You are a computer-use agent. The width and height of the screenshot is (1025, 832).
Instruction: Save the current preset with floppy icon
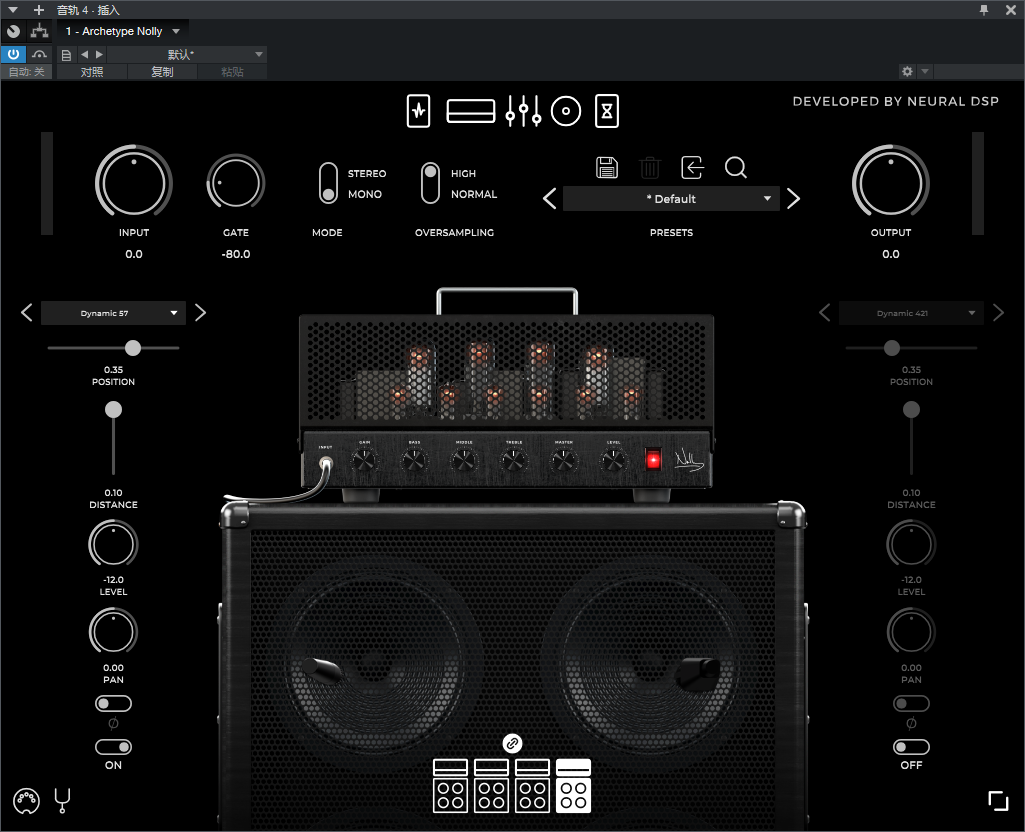[x=607, y=167]
